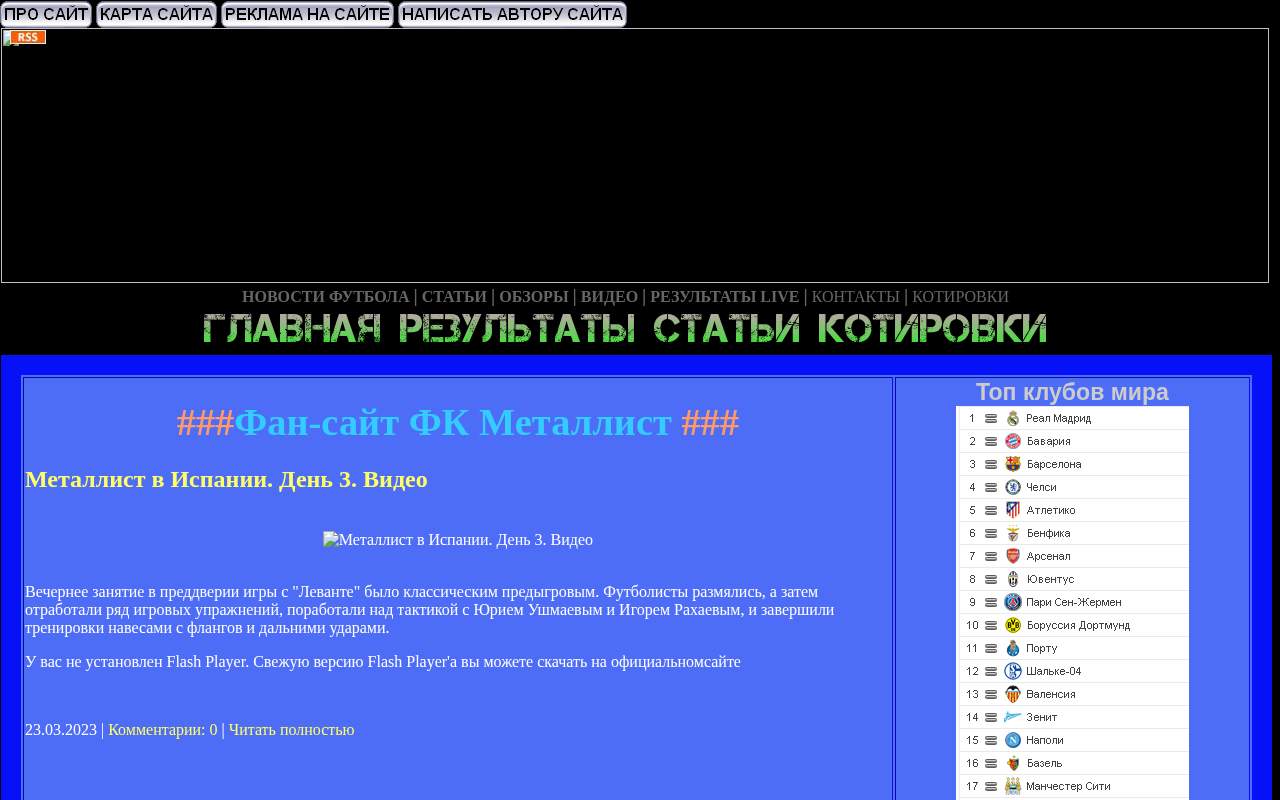1280x800 pixels.
Task: Open the Фан-сайт ФК Металлист heading link
Action: 458,423
